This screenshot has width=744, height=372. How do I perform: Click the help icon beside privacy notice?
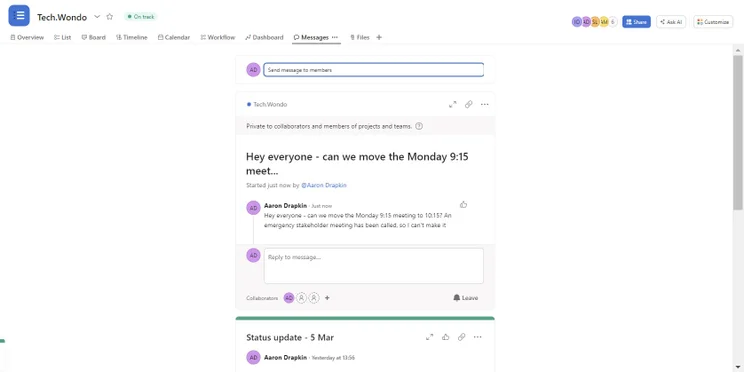point(419,126)
